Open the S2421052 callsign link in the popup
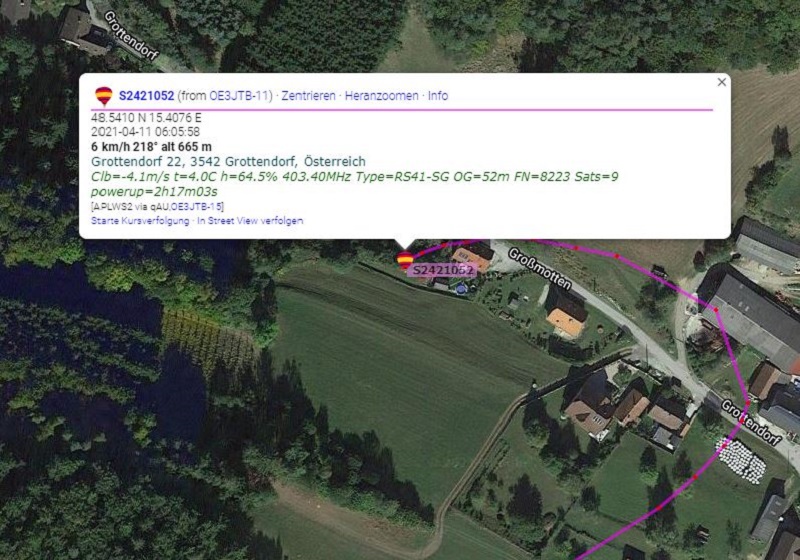800x560 pixels. click(146, 95)
